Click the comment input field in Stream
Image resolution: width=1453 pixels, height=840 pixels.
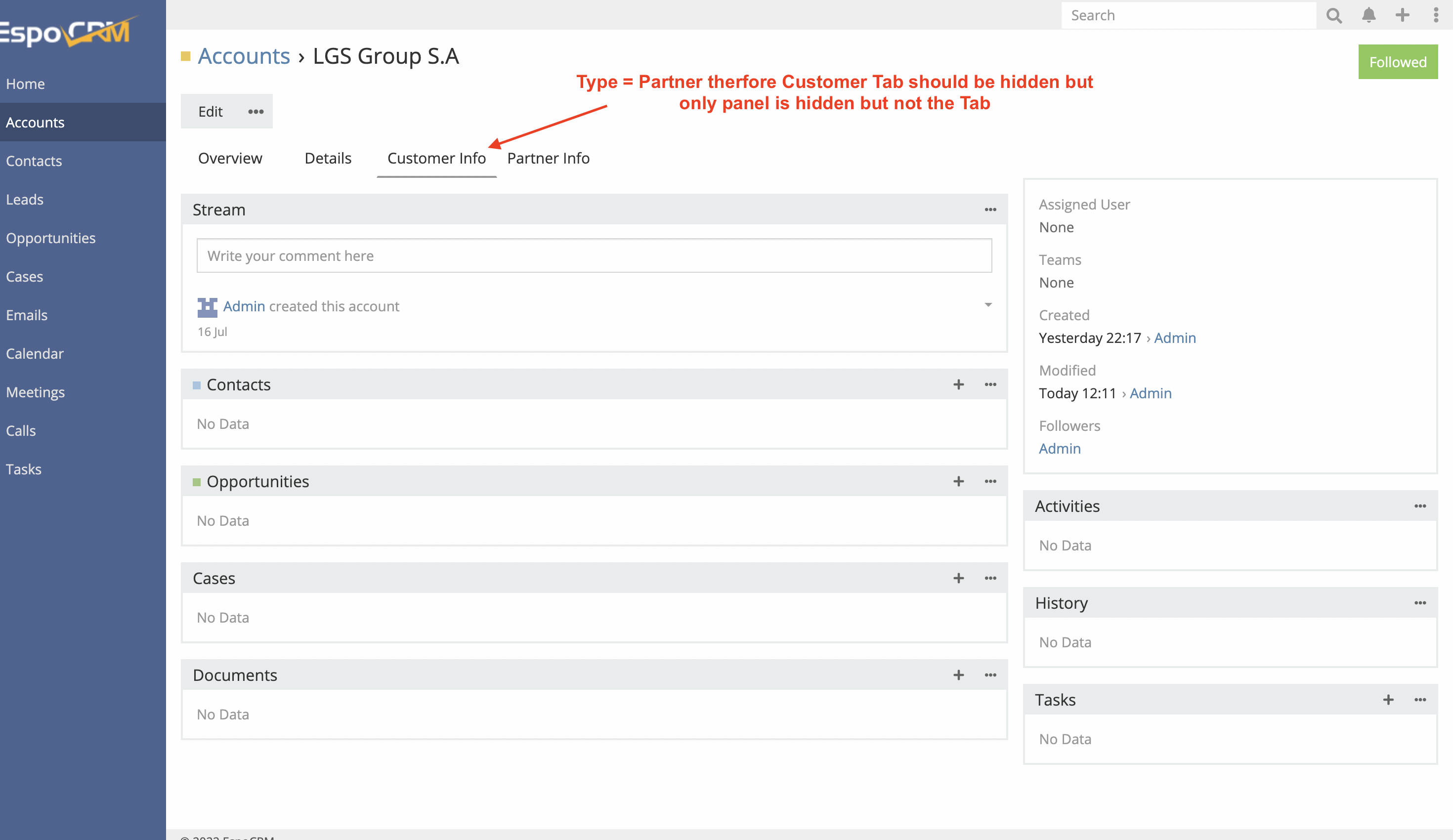click(593, 255)
